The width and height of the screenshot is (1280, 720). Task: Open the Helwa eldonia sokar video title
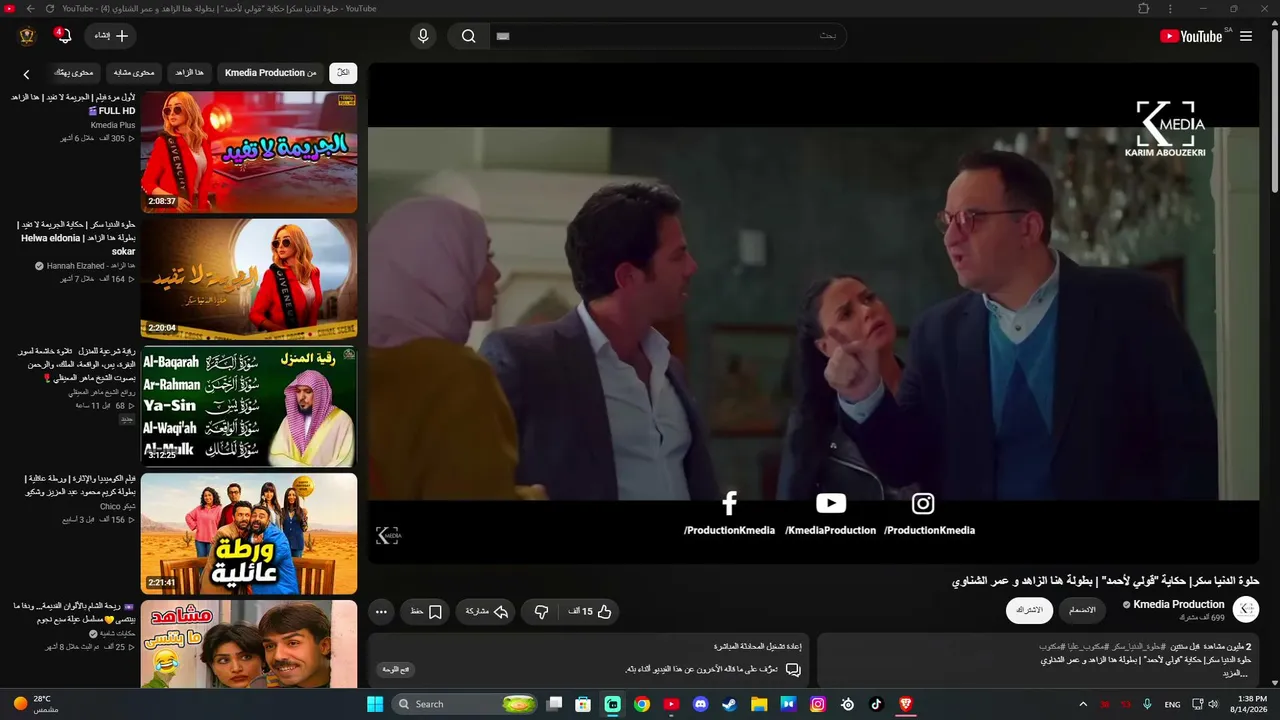[x=78, y=238]
